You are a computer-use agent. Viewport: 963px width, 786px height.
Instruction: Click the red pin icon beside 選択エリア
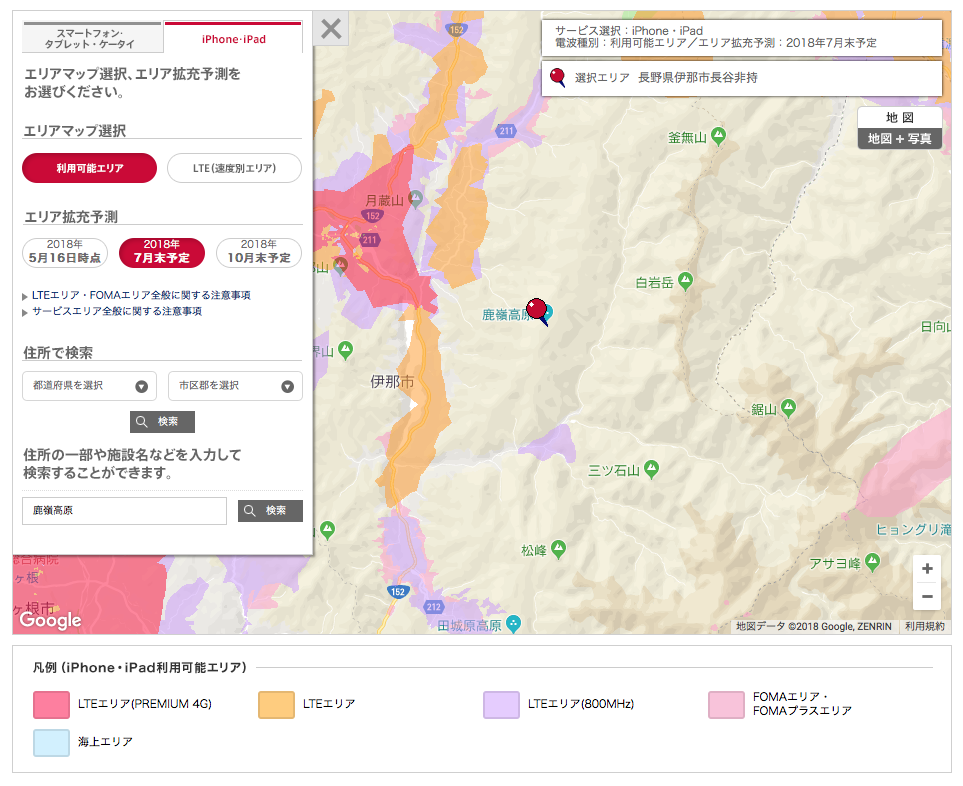pyautogui.click(x=557, y=77)
